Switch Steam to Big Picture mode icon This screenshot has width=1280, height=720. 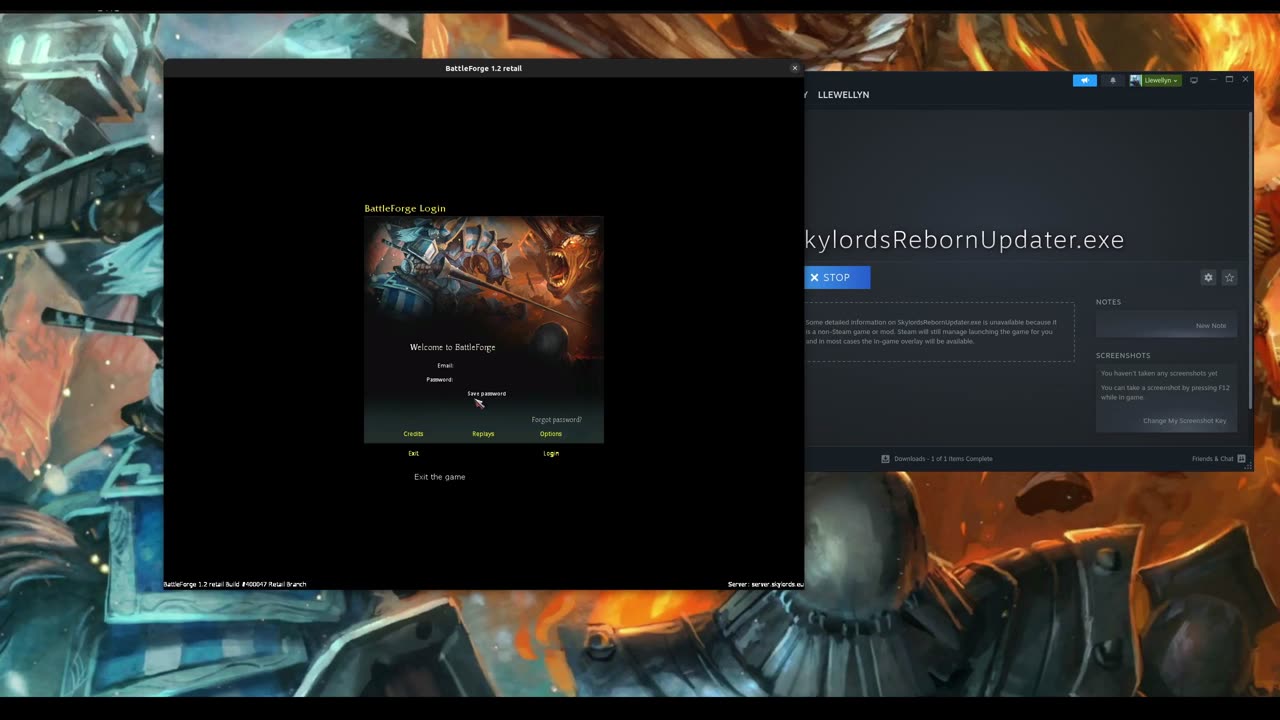pos(1194,80)
